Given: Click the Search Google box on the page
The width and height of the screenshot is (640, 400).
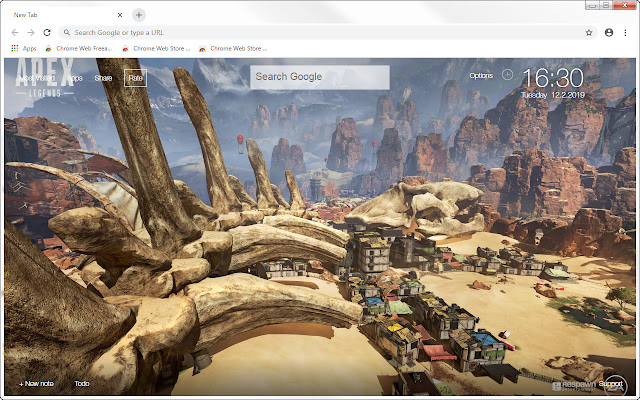Looking at the screenshot, I should [320, 77].
